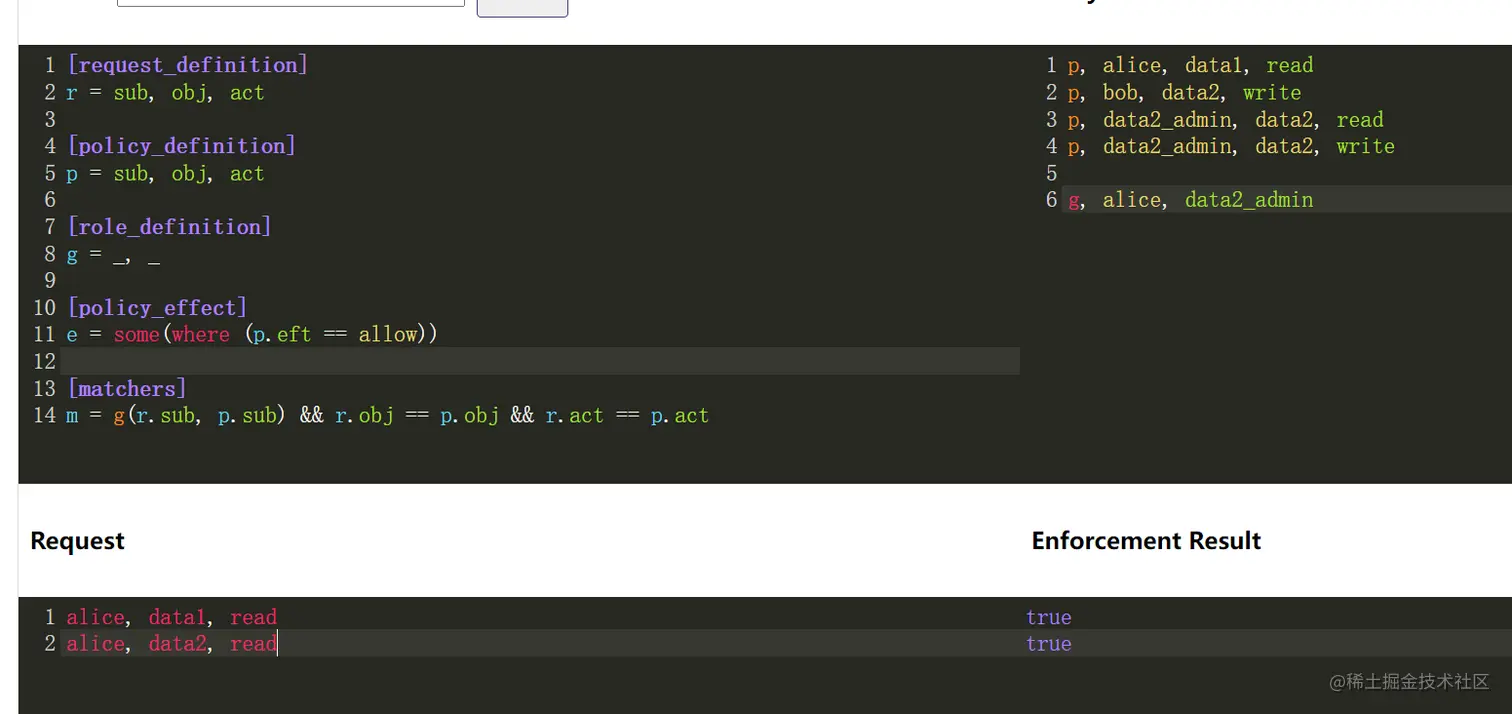Click the [role_definition] header line
The image size is (1512, 714).
click(169, 228)
